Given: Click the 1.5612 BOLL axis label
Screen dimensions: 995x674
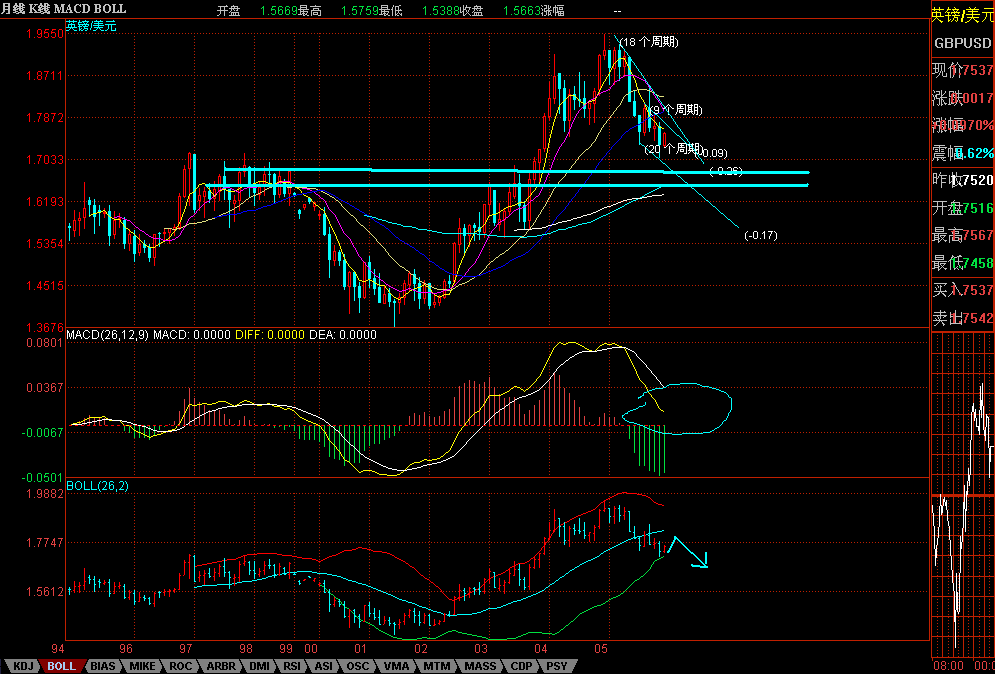Looking at the screenshot, I should pos(45,591).
